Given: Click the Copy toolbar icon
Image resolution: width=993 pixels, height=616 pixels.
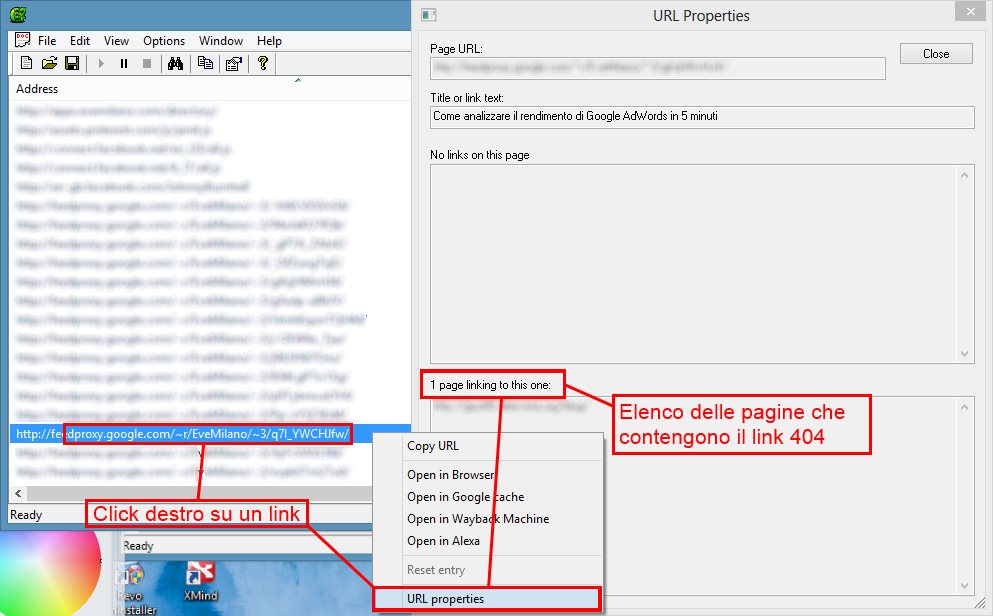Looking at the screenshot, I should click(x=205, y=63).
